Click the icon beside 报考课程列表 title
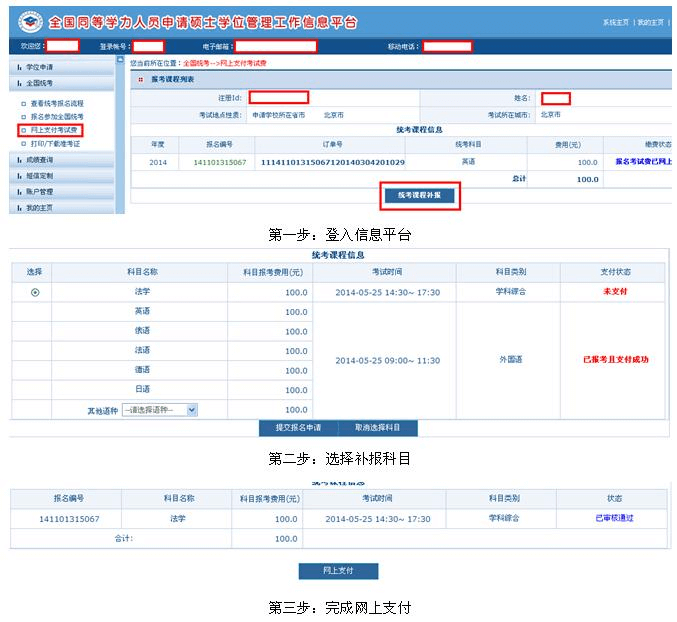This screenshot has height=622, width=677. pyautogui.click(x=141, y=79)
